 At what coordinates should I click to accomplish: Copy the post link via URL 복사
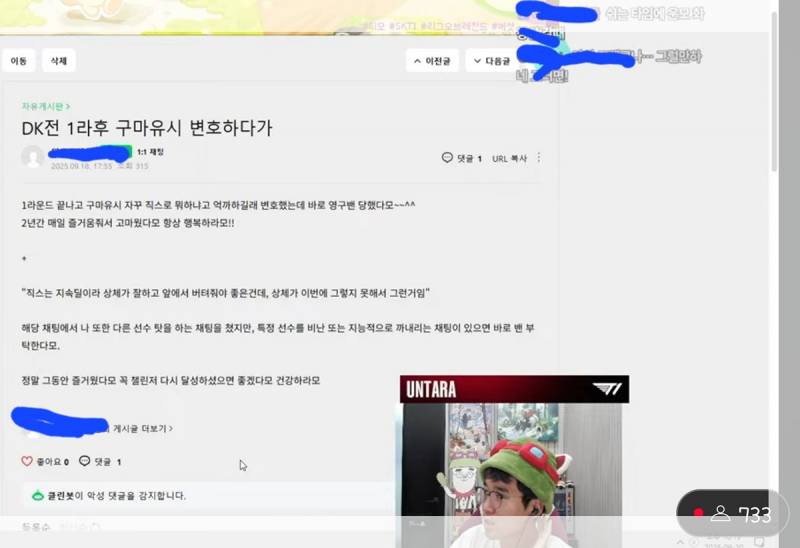click(x=509, y=159)
